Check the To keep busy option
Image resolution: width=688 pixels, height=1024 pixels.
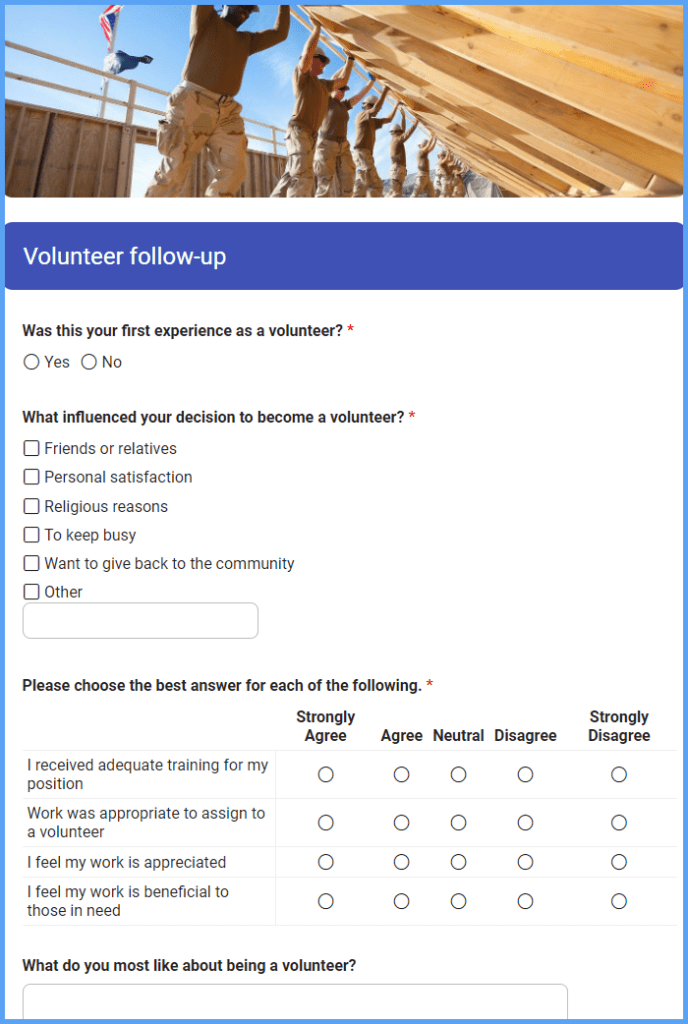point(30,534)
